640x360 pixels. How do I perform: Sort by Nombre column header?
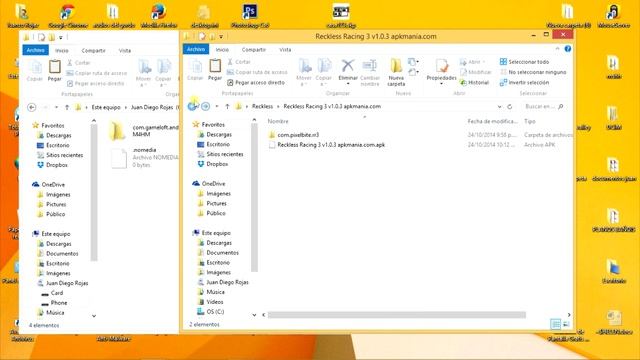(278, 121)
